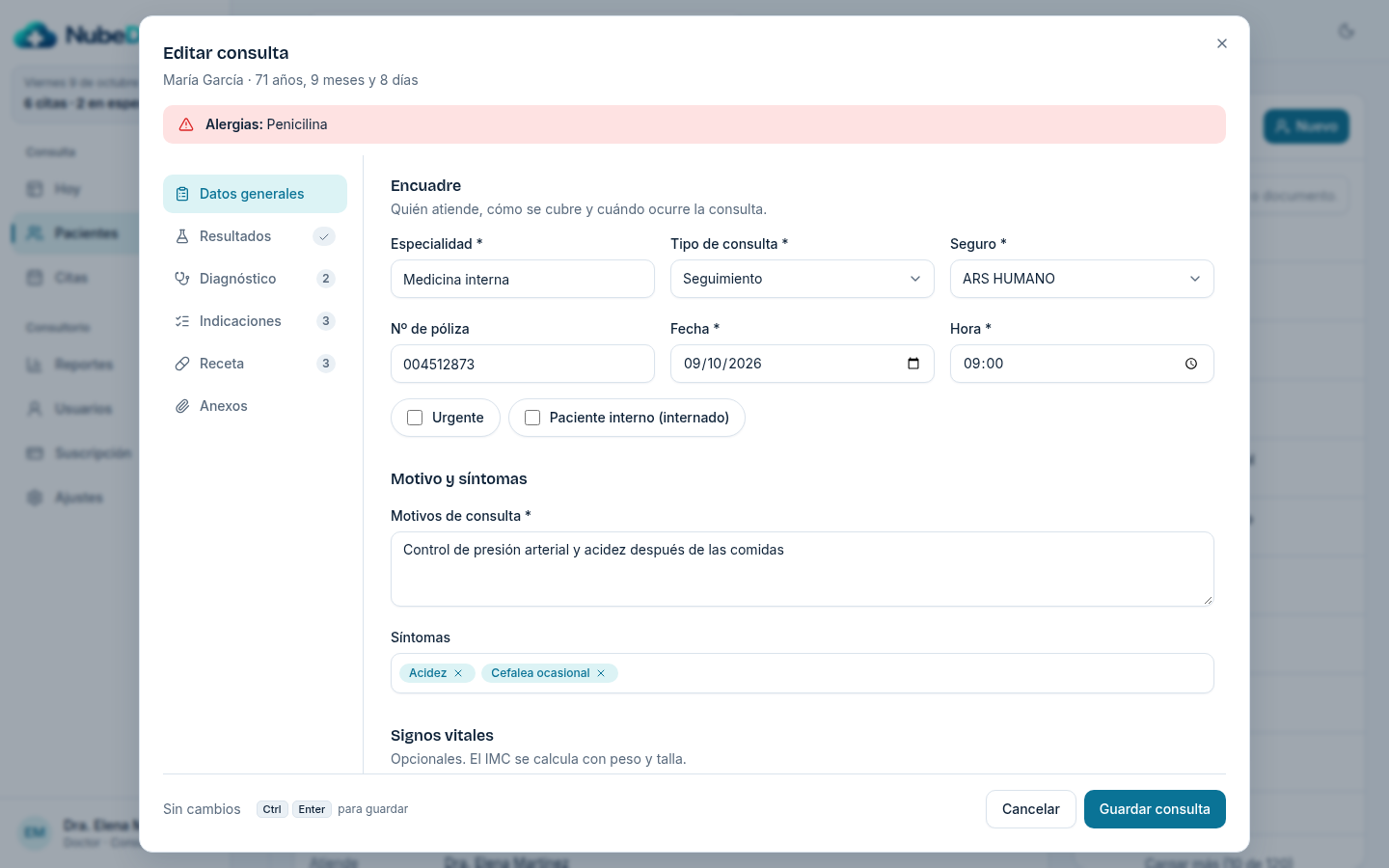The image size is (1389, 868).
Task: Click the Indicaciones checklist icon
Action: [182, 321]
